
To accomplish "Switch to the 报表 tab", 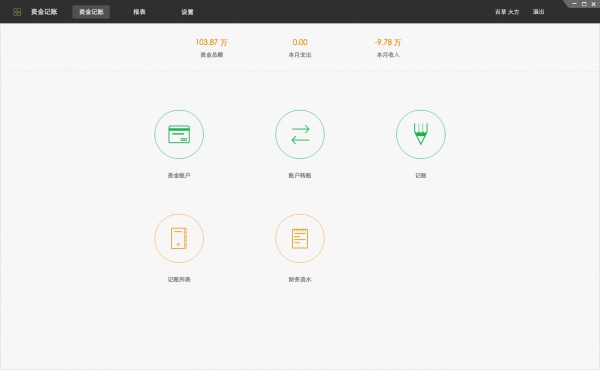I will (139, 12).
